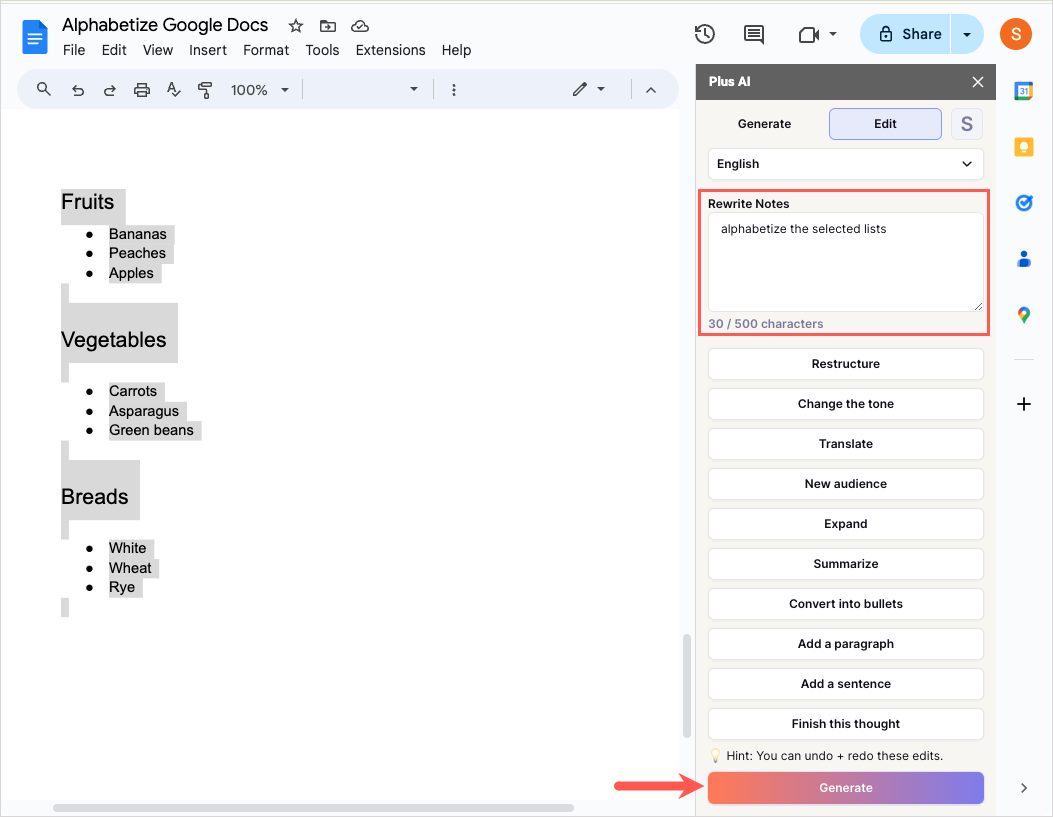Click inside the Rewrite Notes text box
1053x817 pixels.
click(x=845, y=262)
